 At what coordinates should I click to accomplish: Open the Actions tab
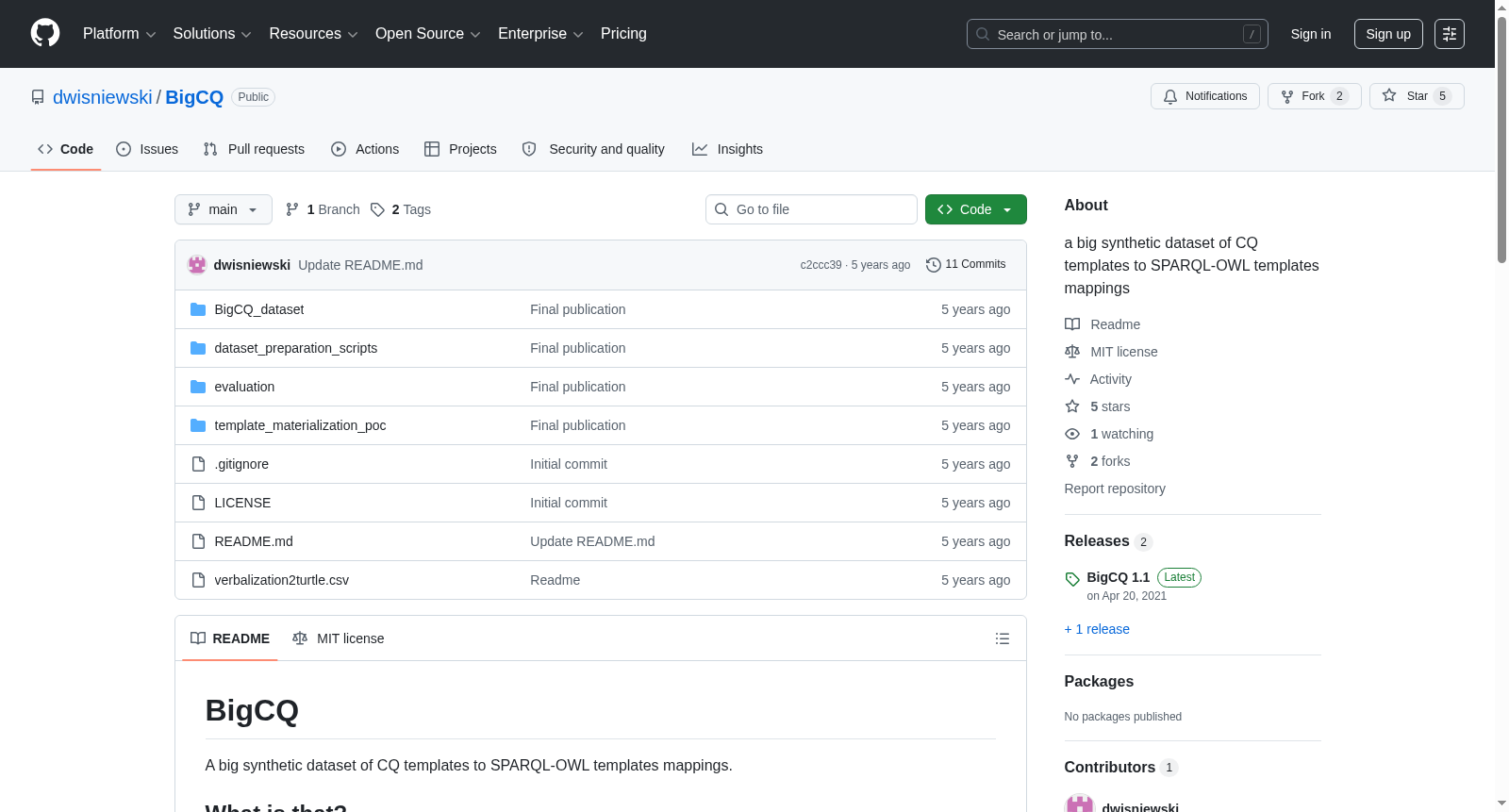[x=365, y=149]
